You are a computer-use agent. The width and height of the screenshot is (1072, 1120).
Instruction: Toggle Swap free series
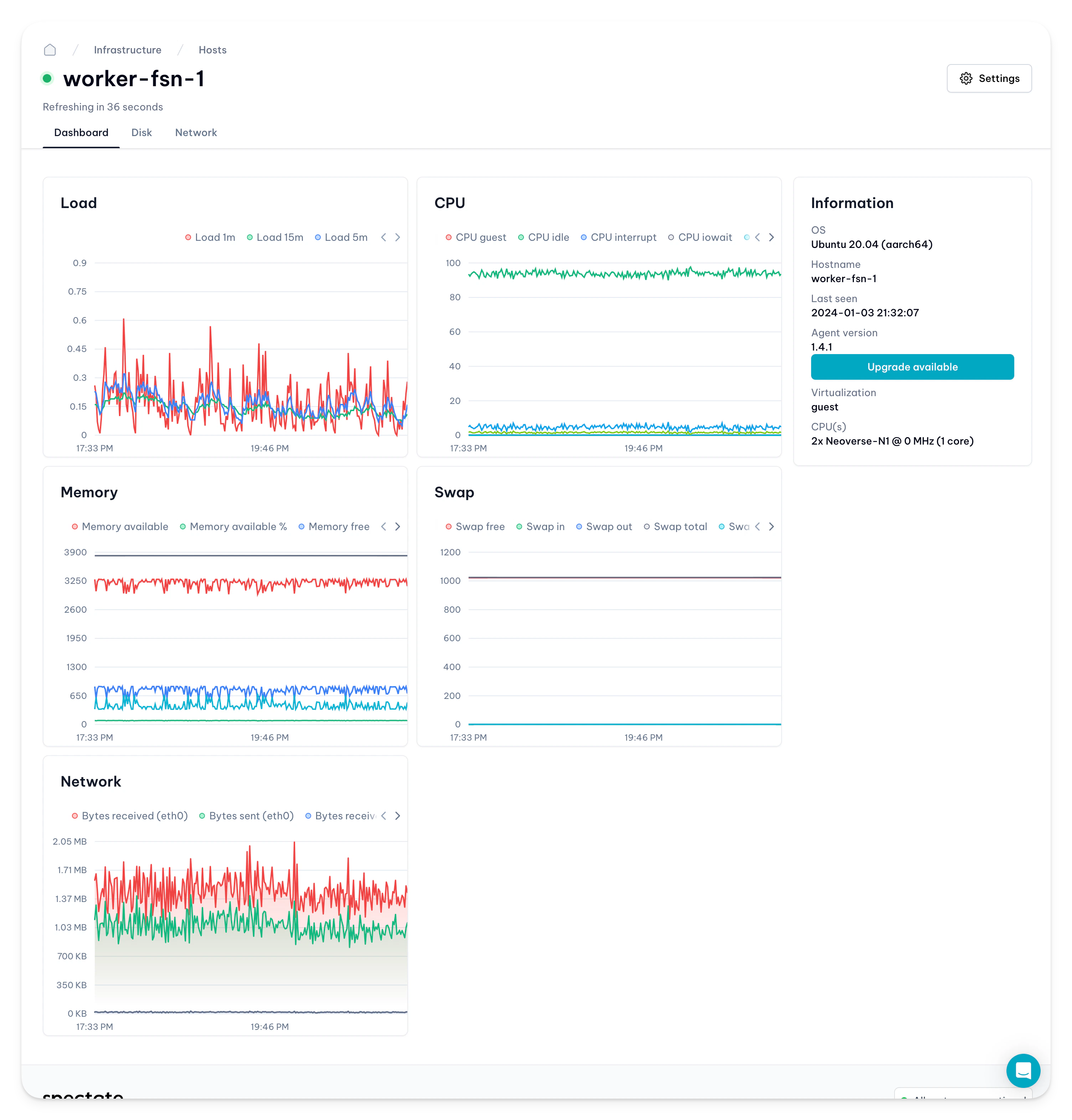point(475,527)
